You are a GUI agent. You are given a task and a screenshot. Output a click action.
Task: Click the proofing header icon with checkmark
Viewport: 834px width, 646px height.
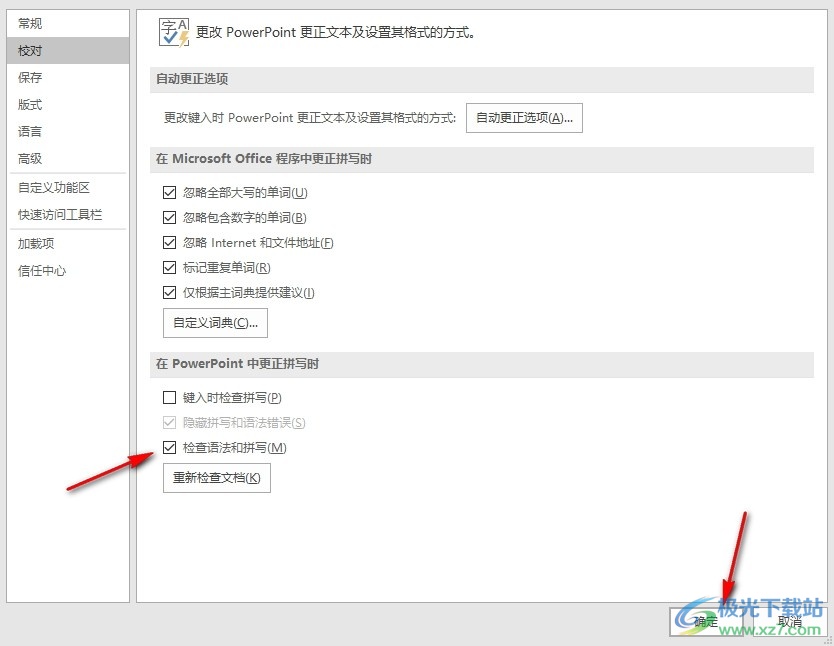point(174,32)
